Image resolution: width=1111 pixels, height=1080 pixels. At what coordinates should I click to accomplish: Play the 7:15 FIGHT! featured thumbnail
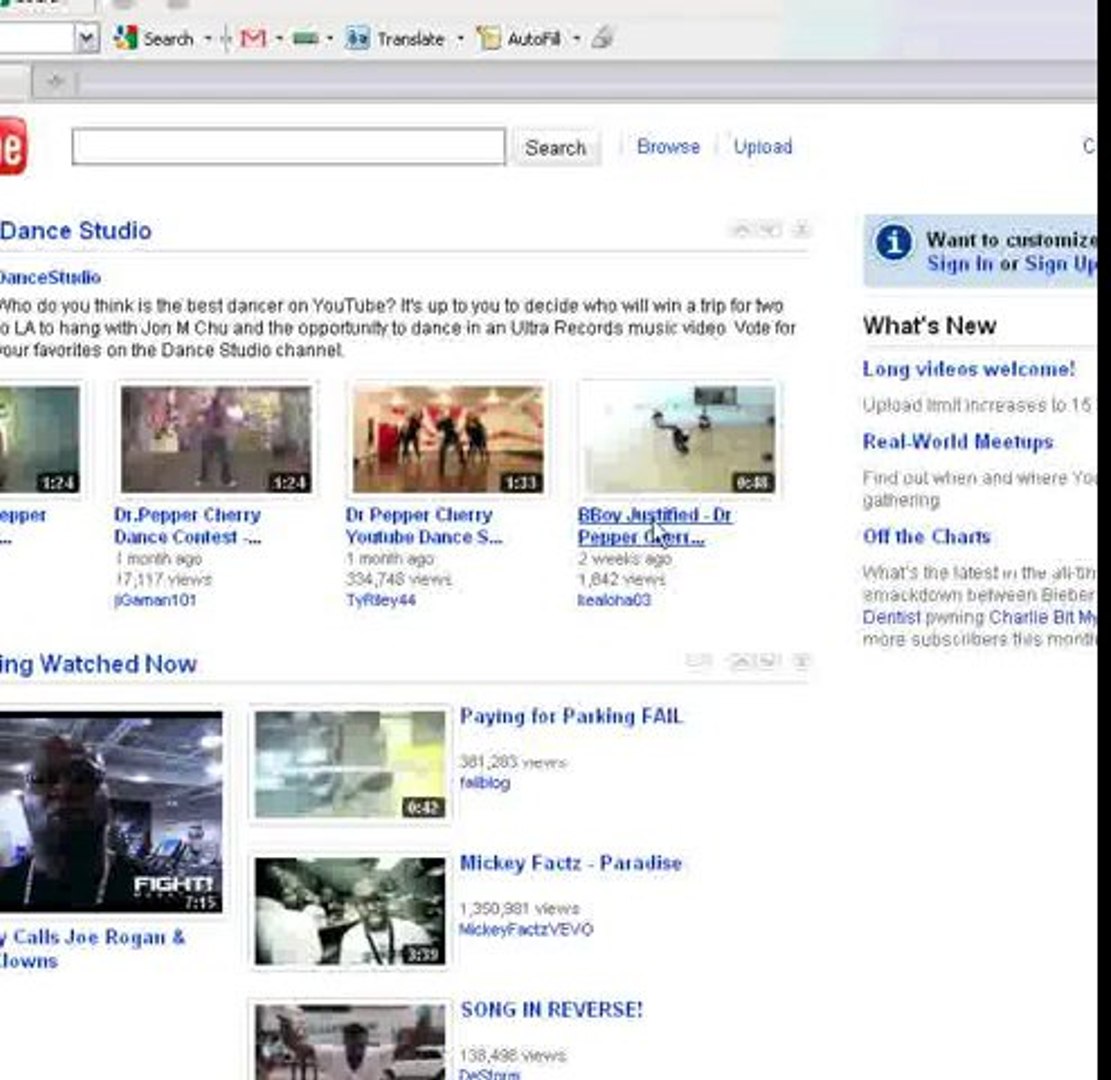(x=111, y=812)
